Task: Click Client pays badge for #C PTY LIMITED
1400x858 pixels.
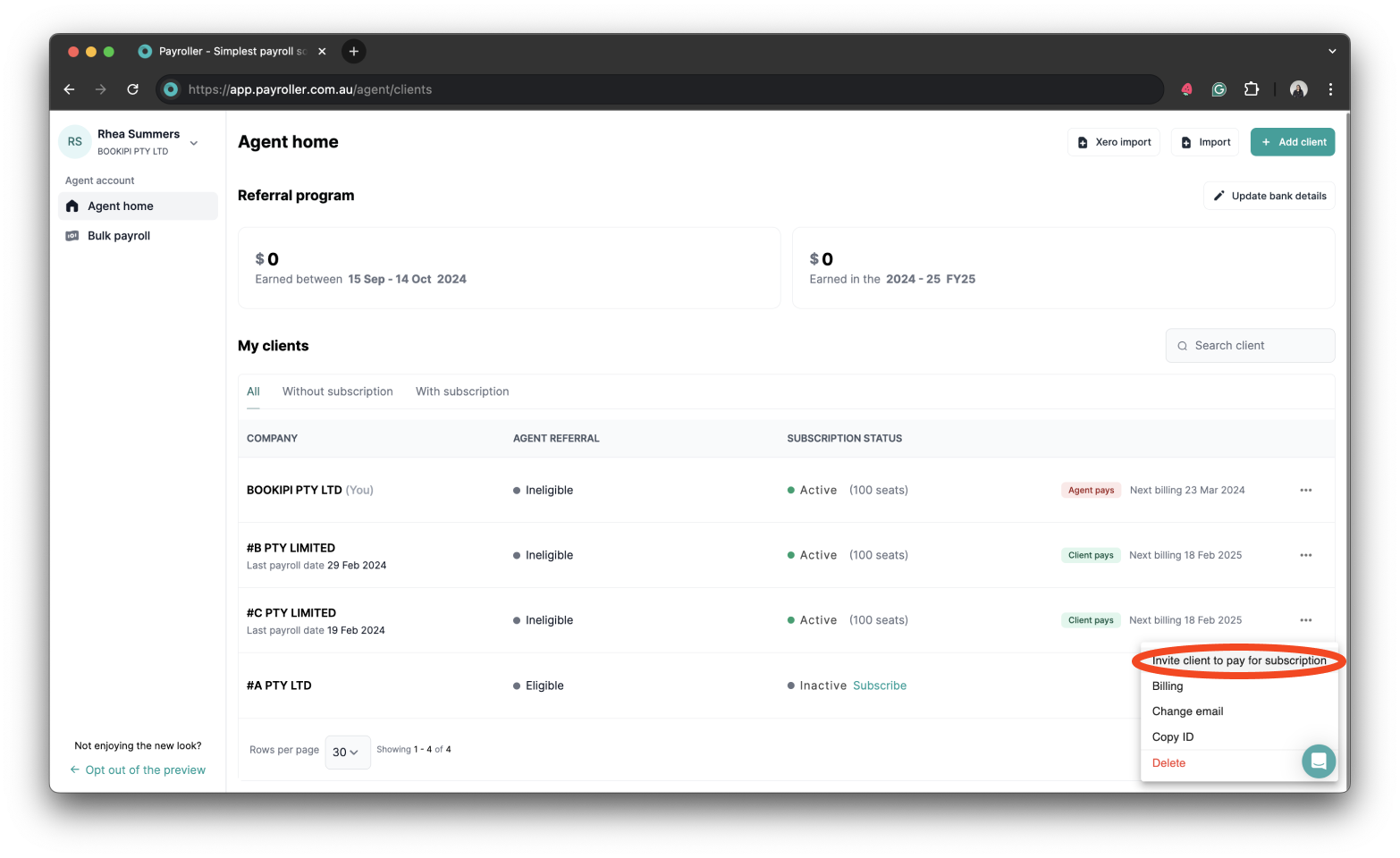Action: [x=1091, y=620]
